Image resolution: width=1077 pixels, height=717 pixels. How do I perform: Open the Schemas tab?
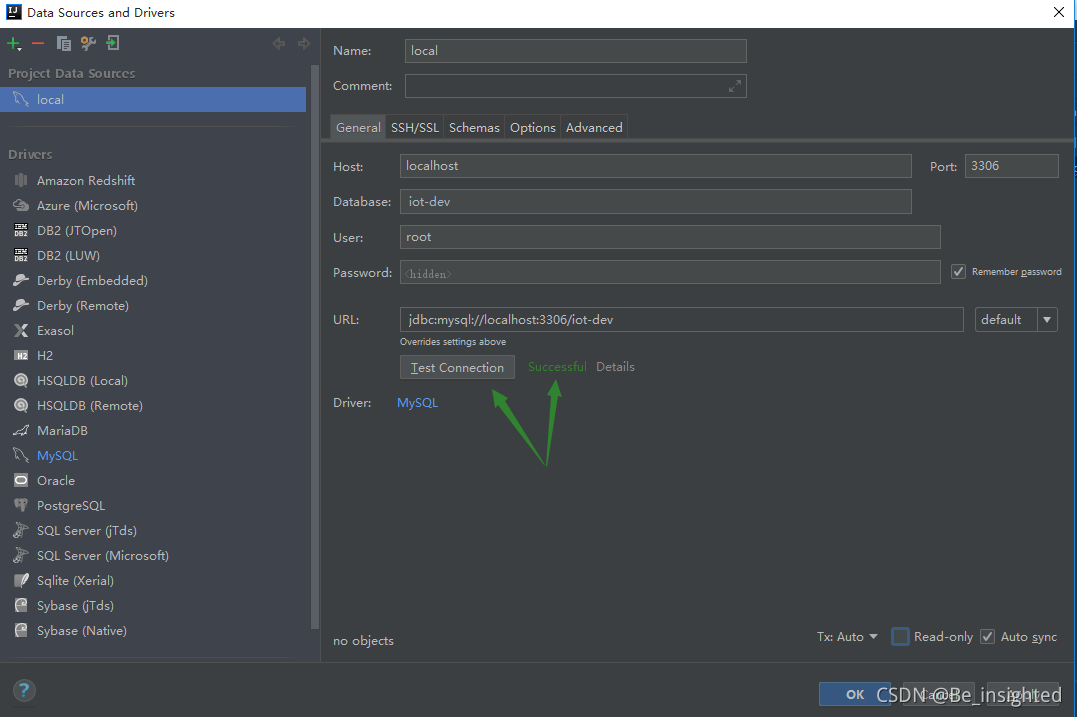[473, 127]
